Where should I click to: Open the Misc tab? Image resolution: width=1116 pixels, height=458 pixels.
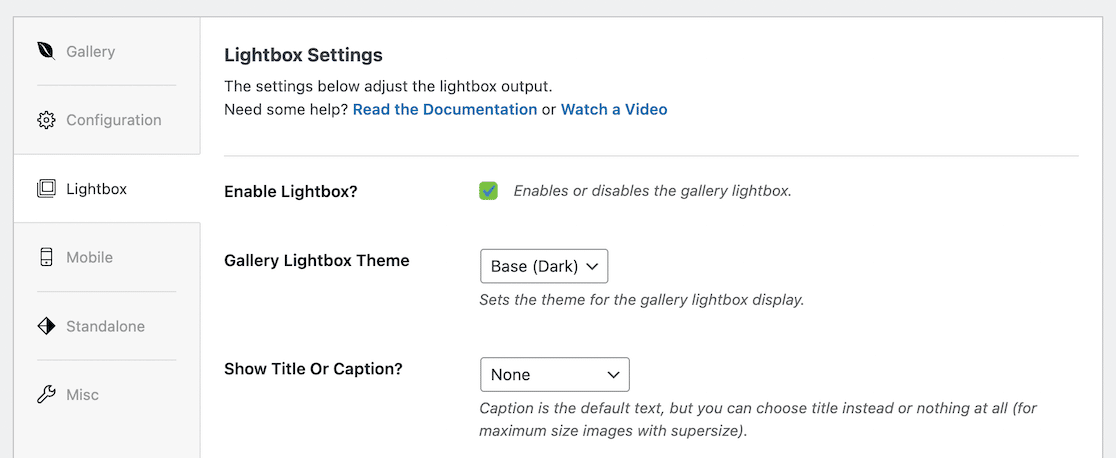point(82,394)
